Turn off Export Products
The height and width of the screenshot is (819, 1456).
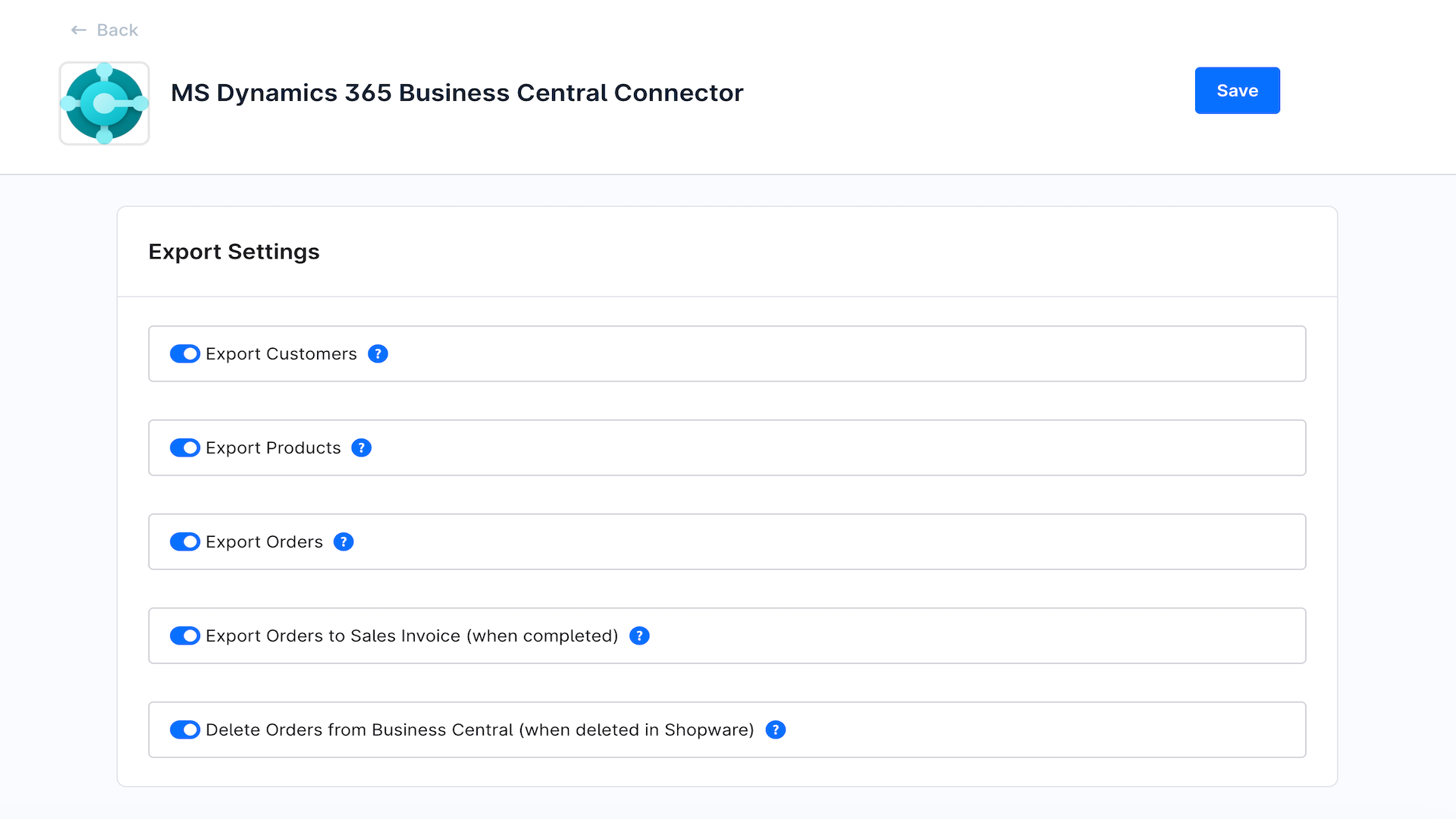[x=184, y=447]
